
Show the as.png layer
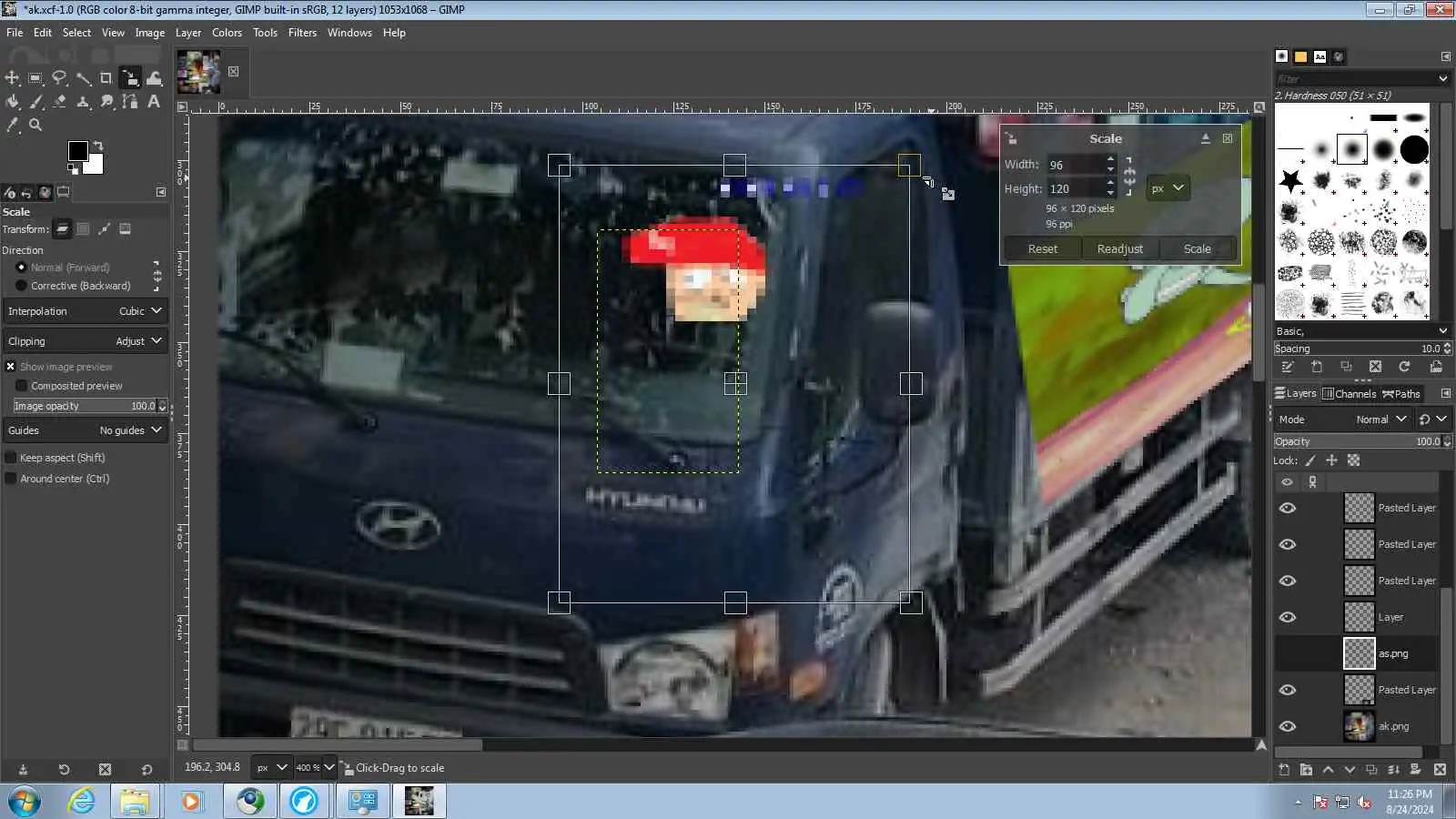tap(1287, 653)
